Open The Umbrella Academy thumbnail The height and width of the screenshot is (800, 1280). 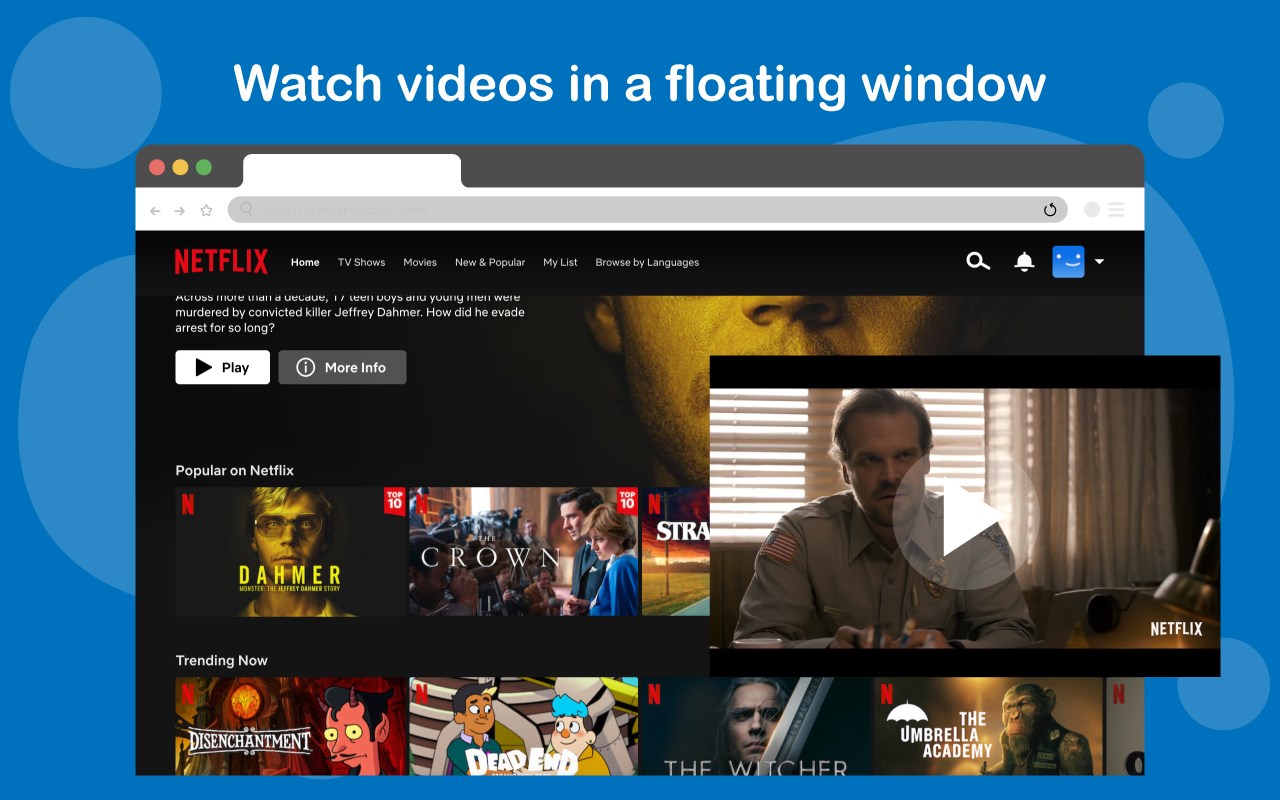click(989, 726)
